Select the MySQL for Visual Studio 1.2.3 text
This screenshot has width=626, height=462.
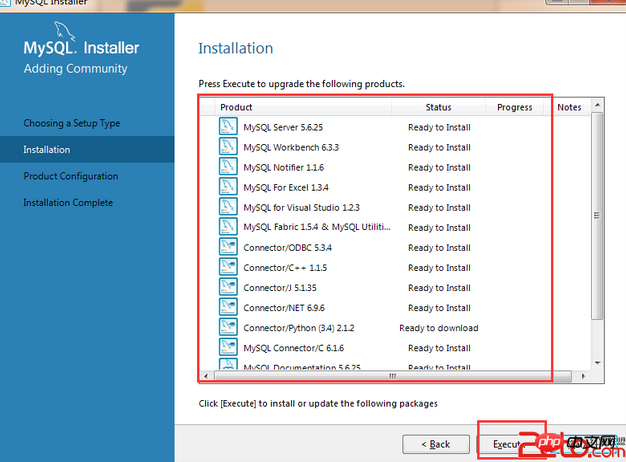coord(301,208)
